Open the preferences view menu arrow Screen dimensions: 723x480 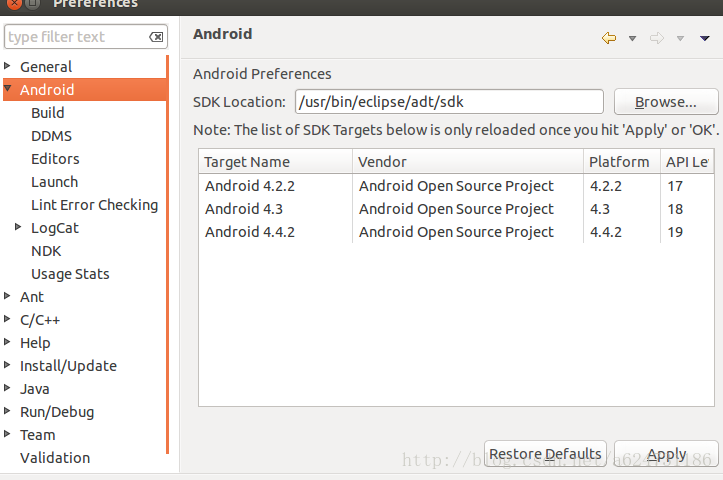pos(705,38)
